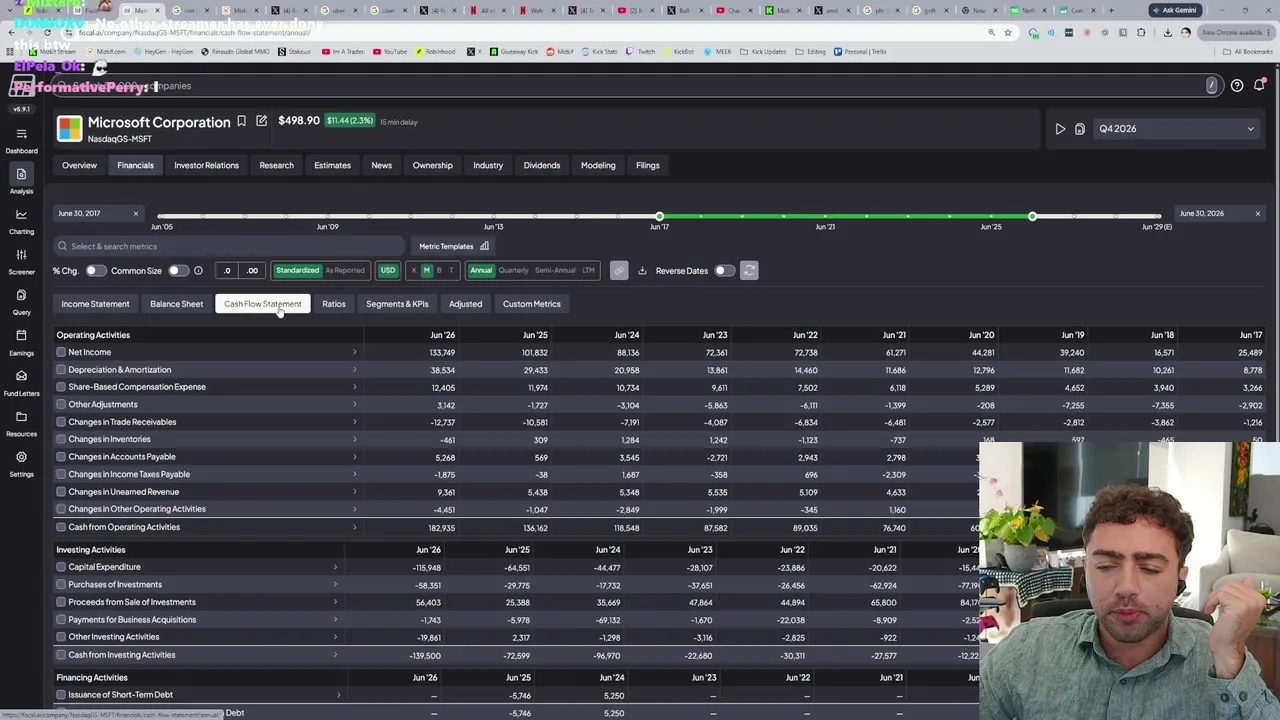Screen dimensions: 1280x720
Task: Toggle the % Chg. switch
Action: [x=95, y=271]
